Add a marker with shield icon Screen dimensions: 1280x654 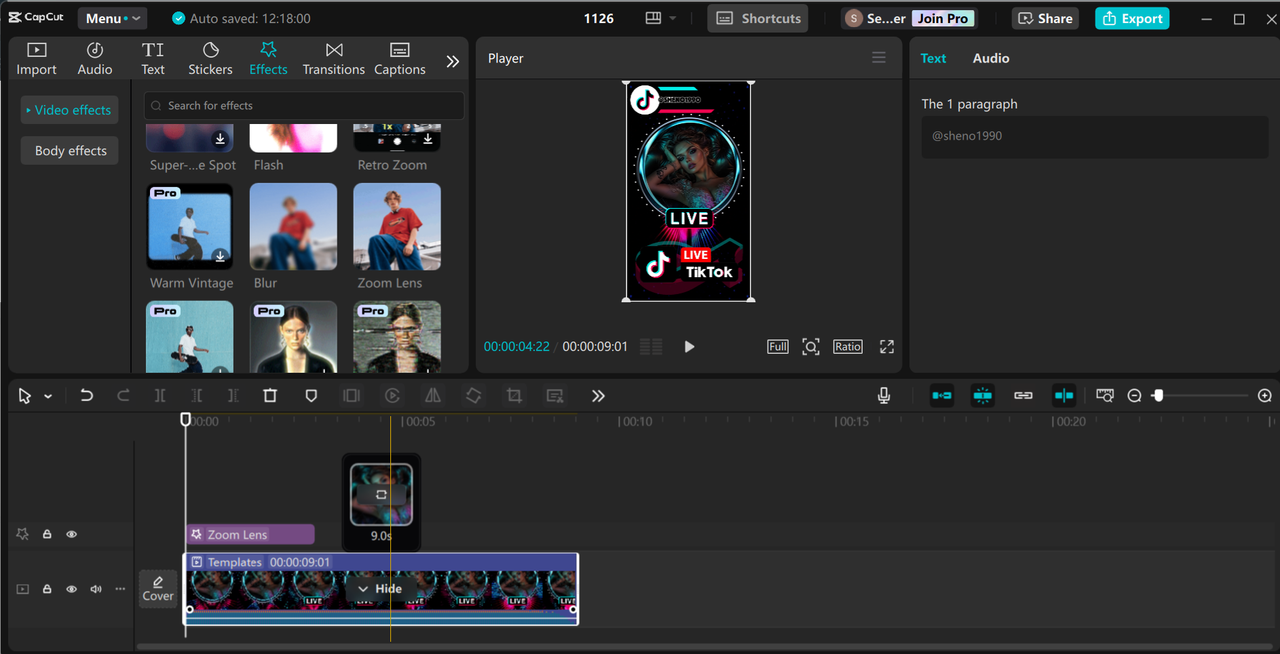click(x=311, y=396)
